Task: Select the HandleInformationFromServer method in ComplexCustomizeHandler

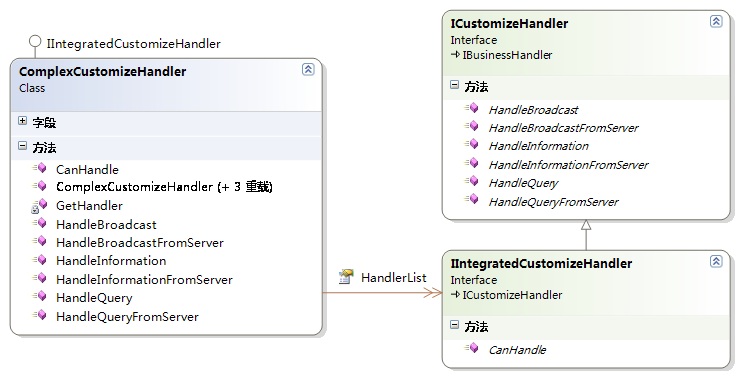Action: (x=144, y=279)
